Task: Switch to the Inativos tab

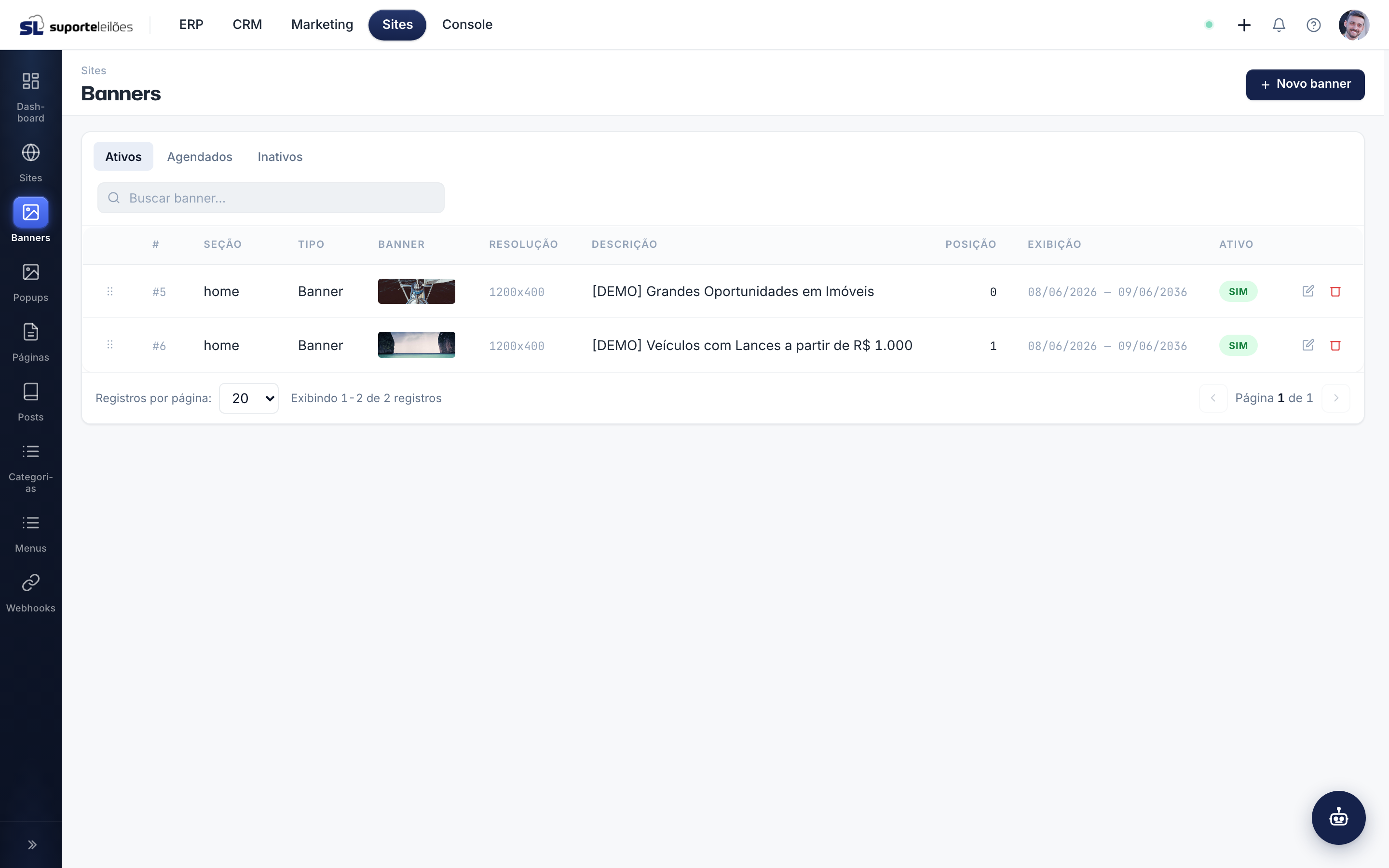Action: click(x=280, y=157)
